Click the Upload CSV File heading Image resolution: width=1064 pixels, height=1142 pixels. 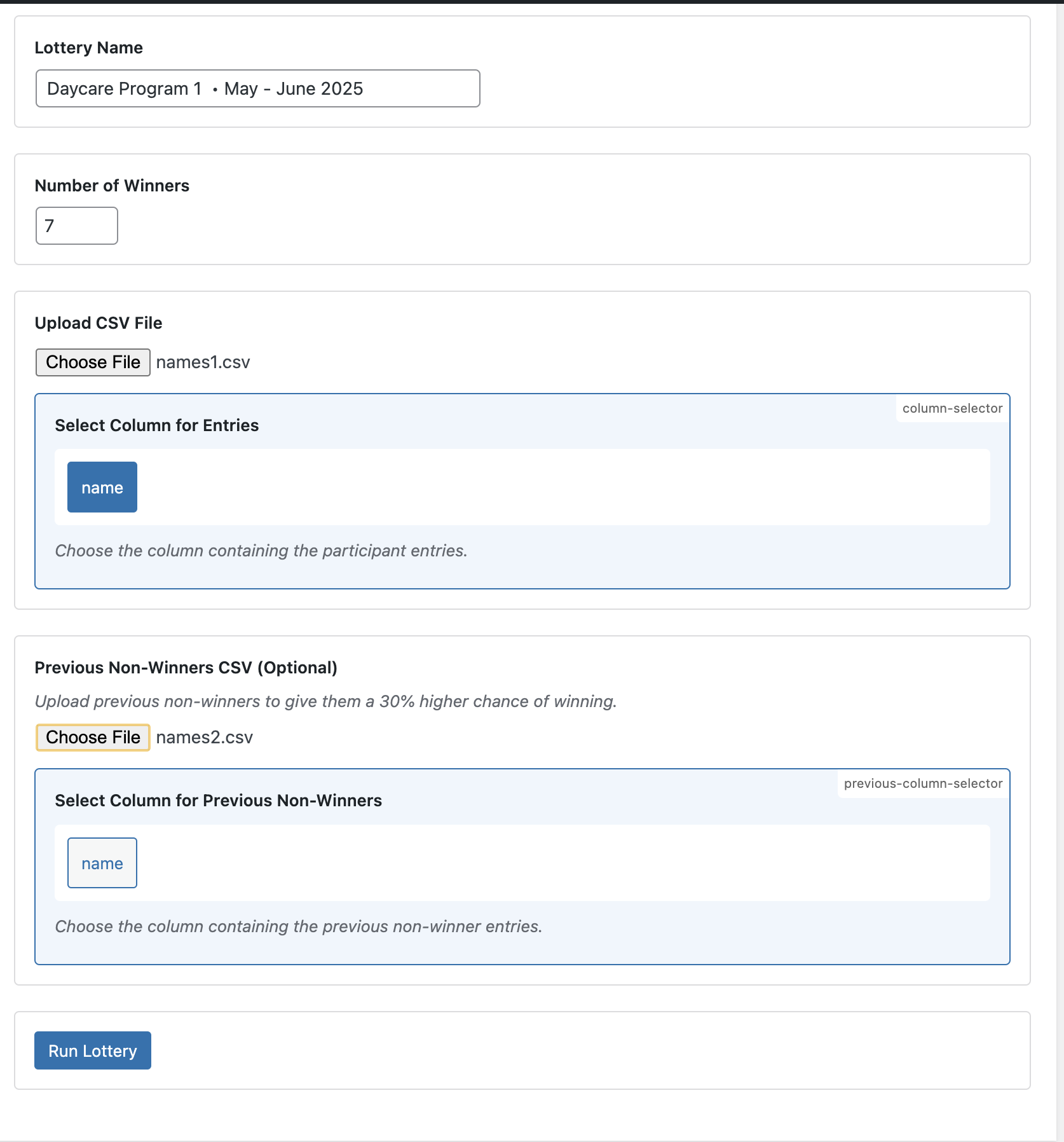point(99,323)
